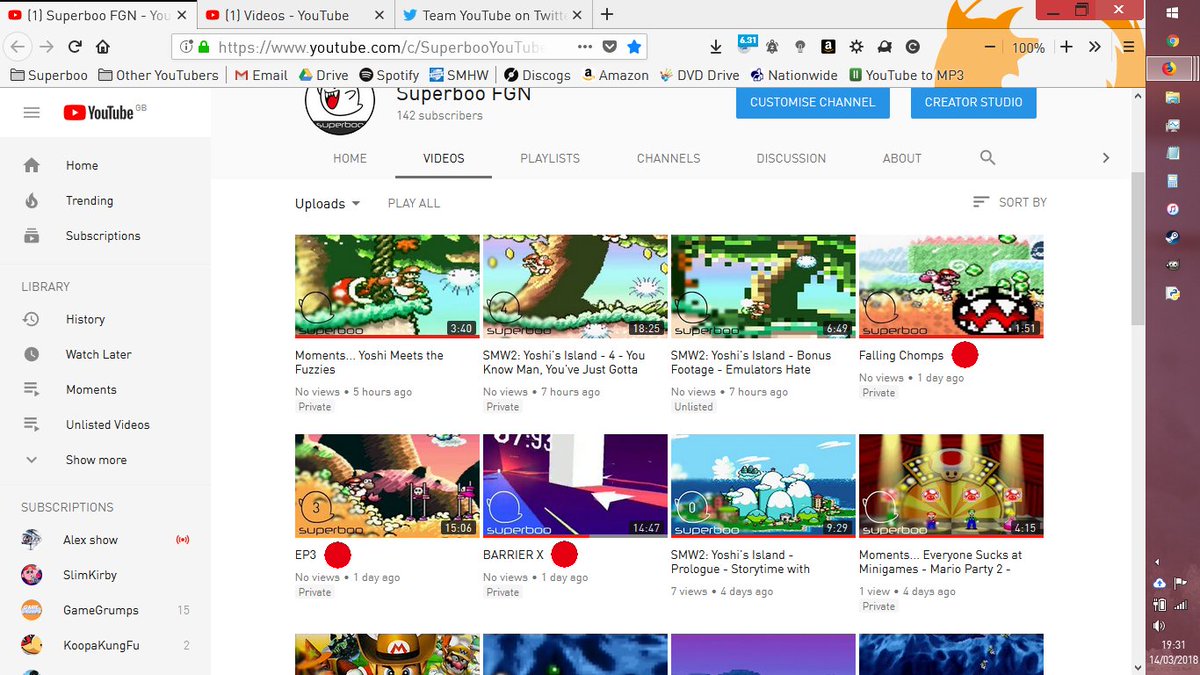Play the Falling Chomps video thumbnail
The image size is (1200, 675).
click(951, 287)
